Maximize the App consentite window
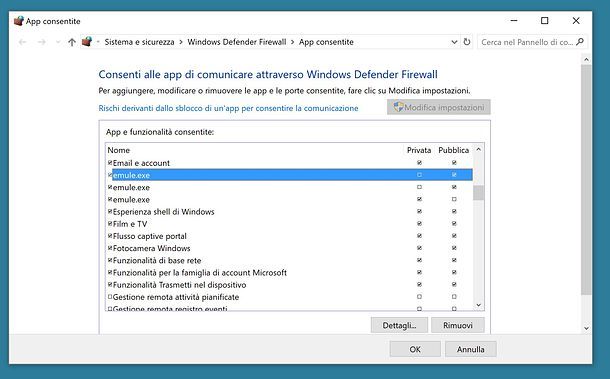Image resolution: width=610 pixels, height=379 pixels. click(545, 21)
